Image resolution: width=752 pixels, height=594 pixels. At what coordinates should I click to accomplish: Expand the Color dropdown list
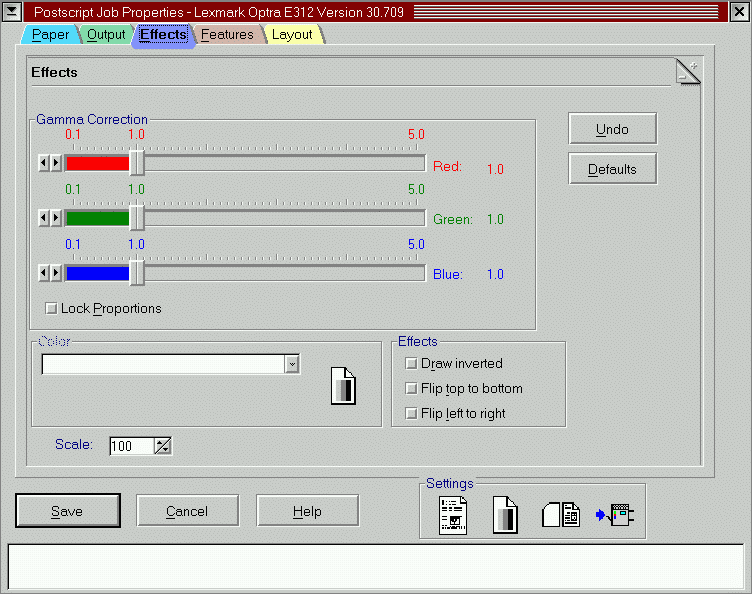coord(292,364)
